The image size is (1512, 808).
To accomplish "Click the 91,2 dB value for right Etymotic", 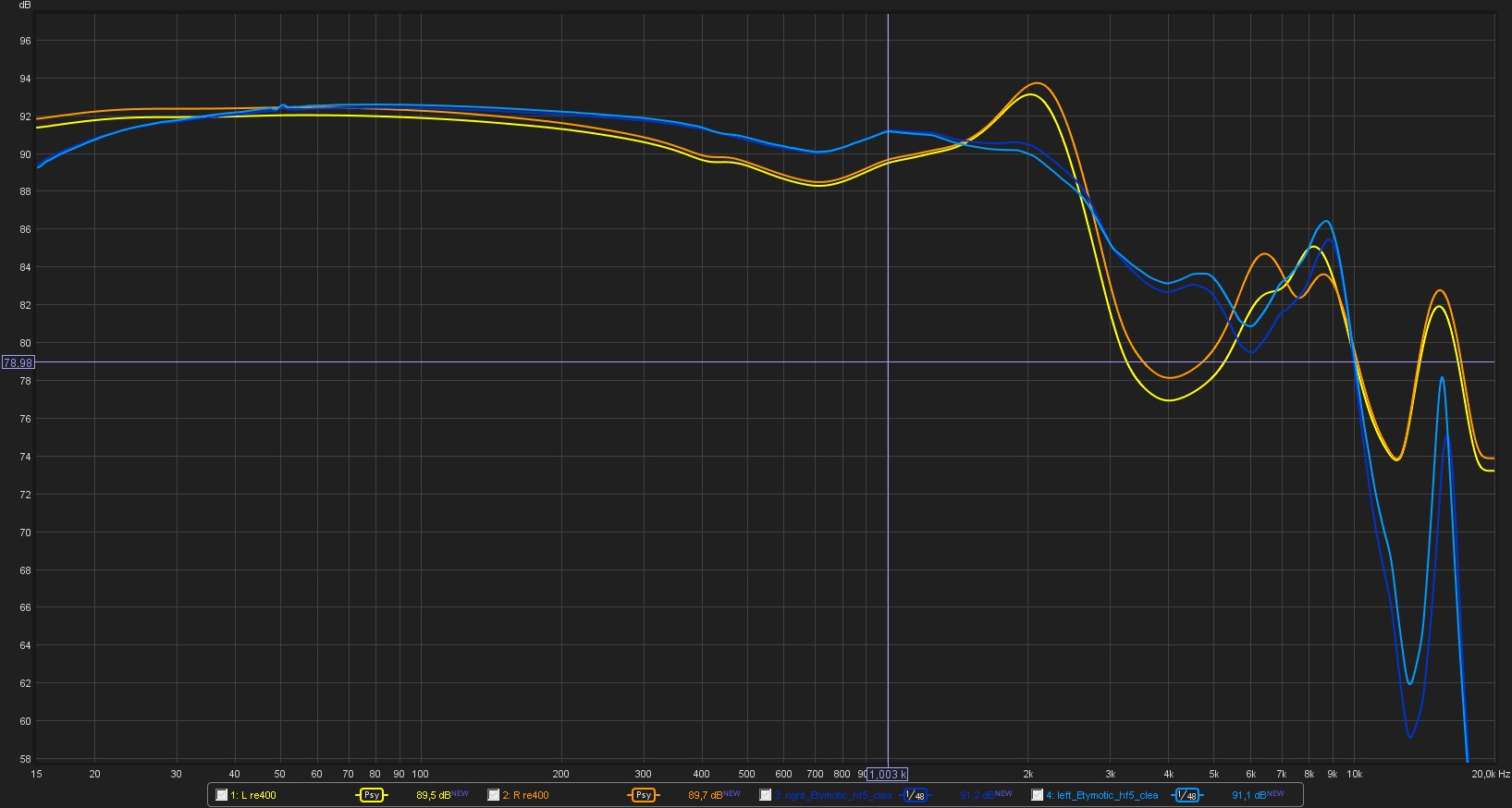I will point(977,795).
